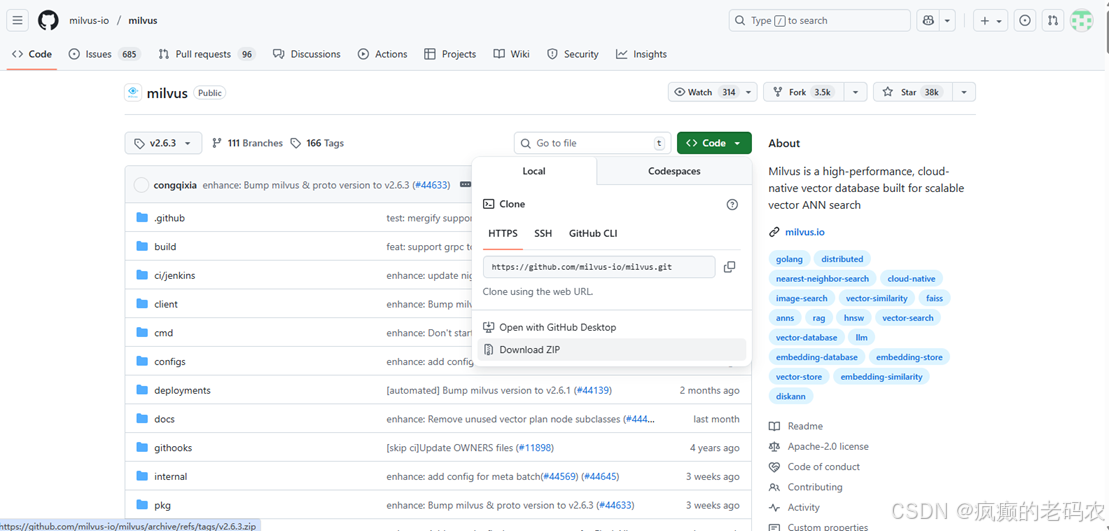Collapse the green Code dropdown button
The height and width of the screenshot is (531, 1109).
pyautogui.click(x=714, y=143)
